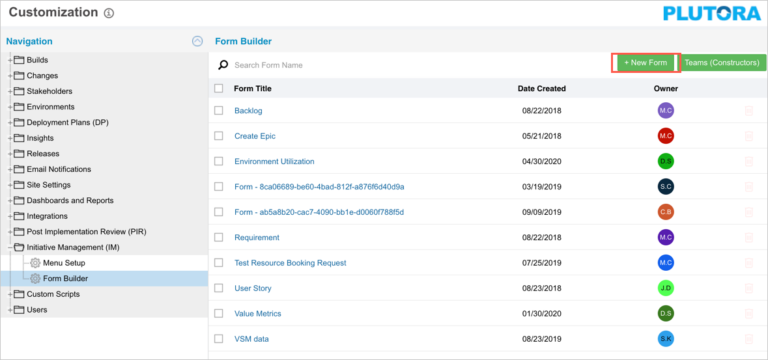The height and width of the screenshot is (360, 768).
Task: Check the User Story checkbox
Action: tap(218, 288)
